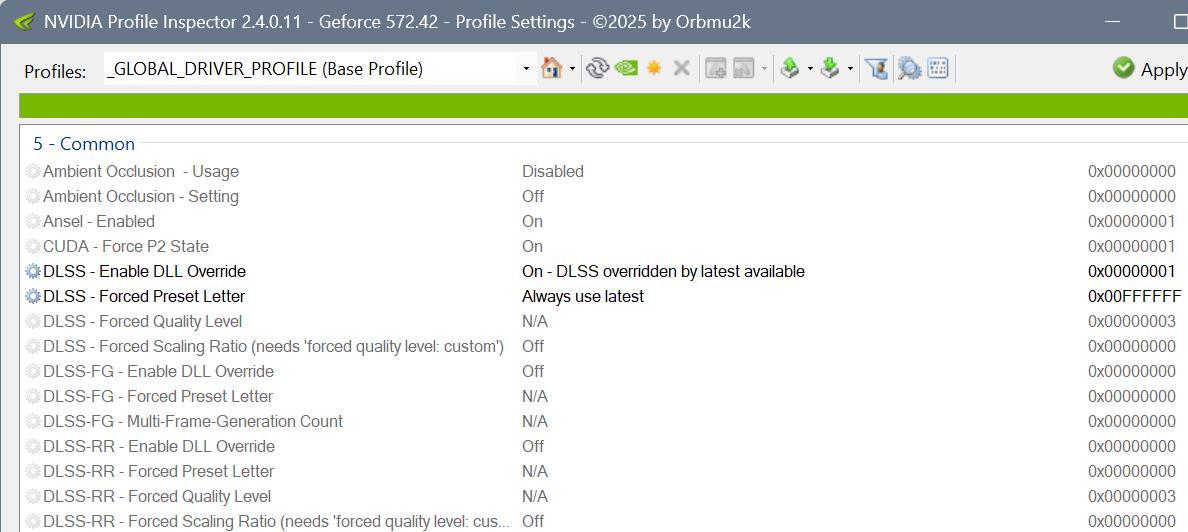
Task: Click the home icon for global profile
Action: point(550,68)
